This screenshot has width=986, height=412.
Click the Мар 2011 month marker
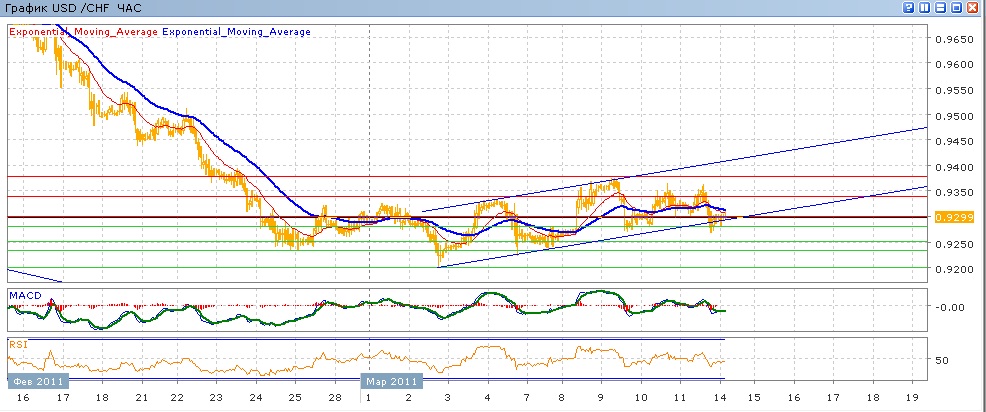pyautogui.click(x=391, y=381)
